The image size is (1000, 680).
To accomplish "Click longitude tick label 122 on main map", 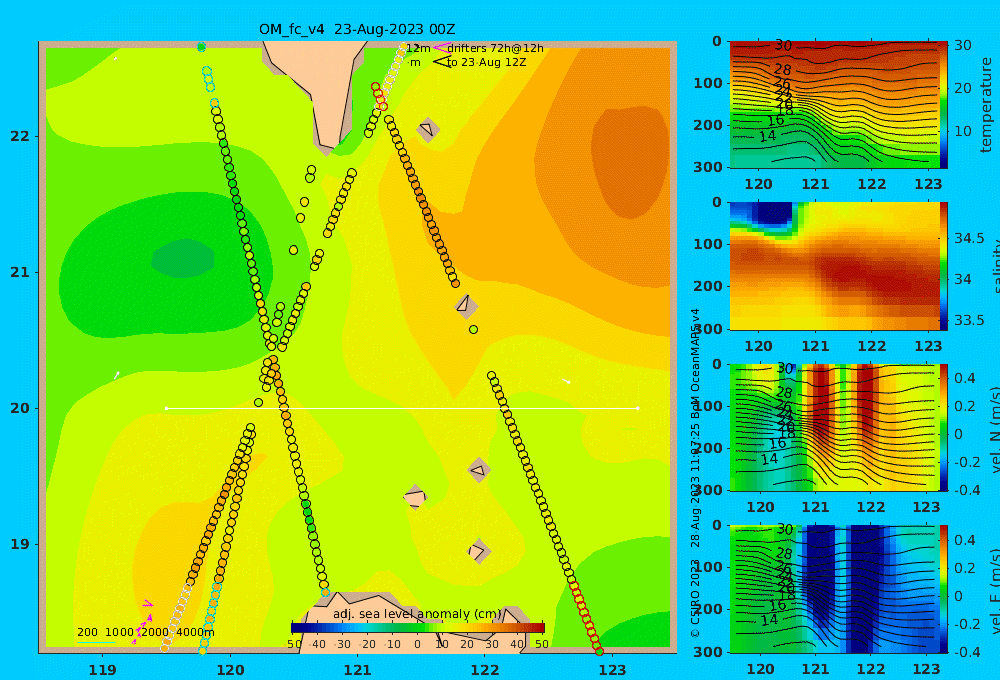I will click(485, 670).
